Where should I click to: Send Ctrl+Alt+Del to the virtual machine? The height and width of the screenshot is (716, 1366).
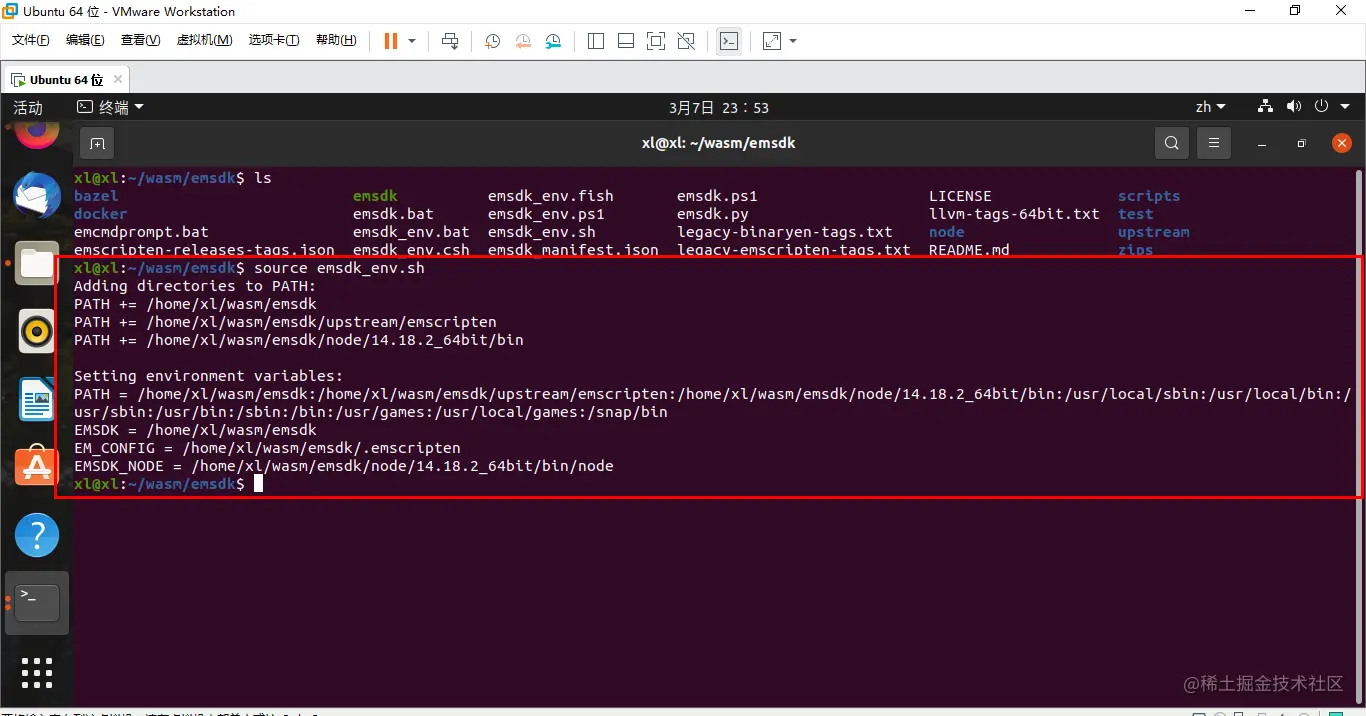[x=450, y=41]
